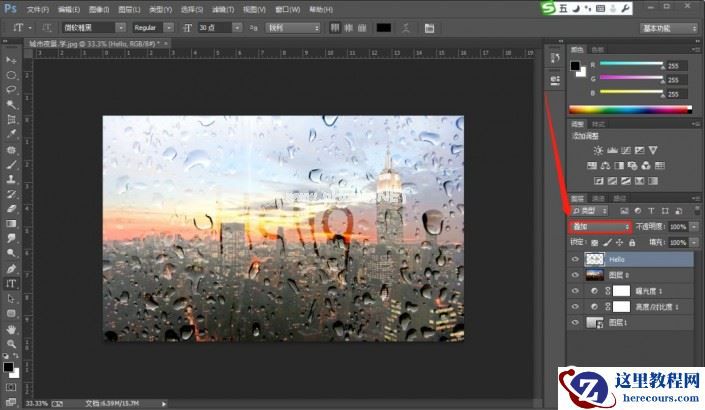The width and height of the screenshot is (705, 410).
Task: Open the fill slider dropdown
Action: (x=695, y=243)
